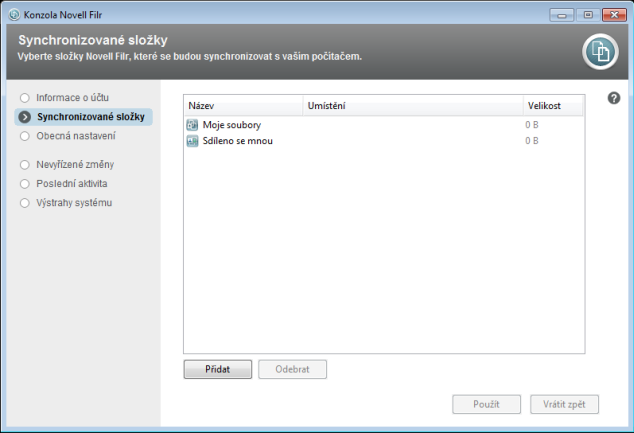Click the Odebrat button
This screenshot has width=634, height=433.
pos(292,369)
